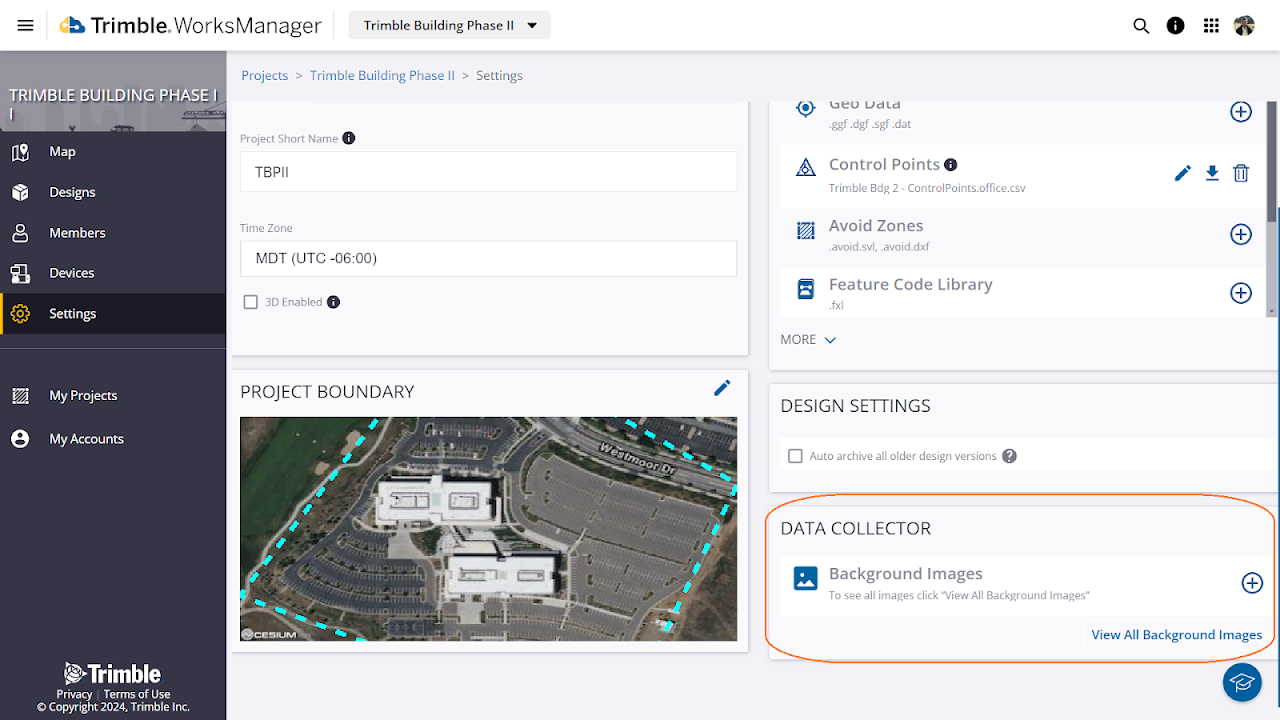The image size is (1280, 720).
Task: Enable the 3D Enabled checkbox
Action: (x=251, y=302)
